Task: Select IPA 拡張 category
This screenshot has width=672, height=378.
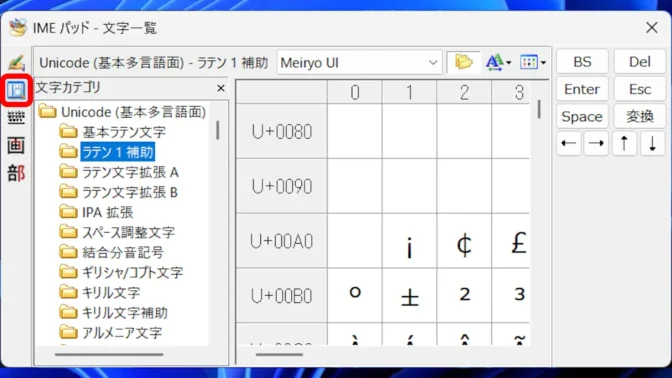Action: pos(96,212)
